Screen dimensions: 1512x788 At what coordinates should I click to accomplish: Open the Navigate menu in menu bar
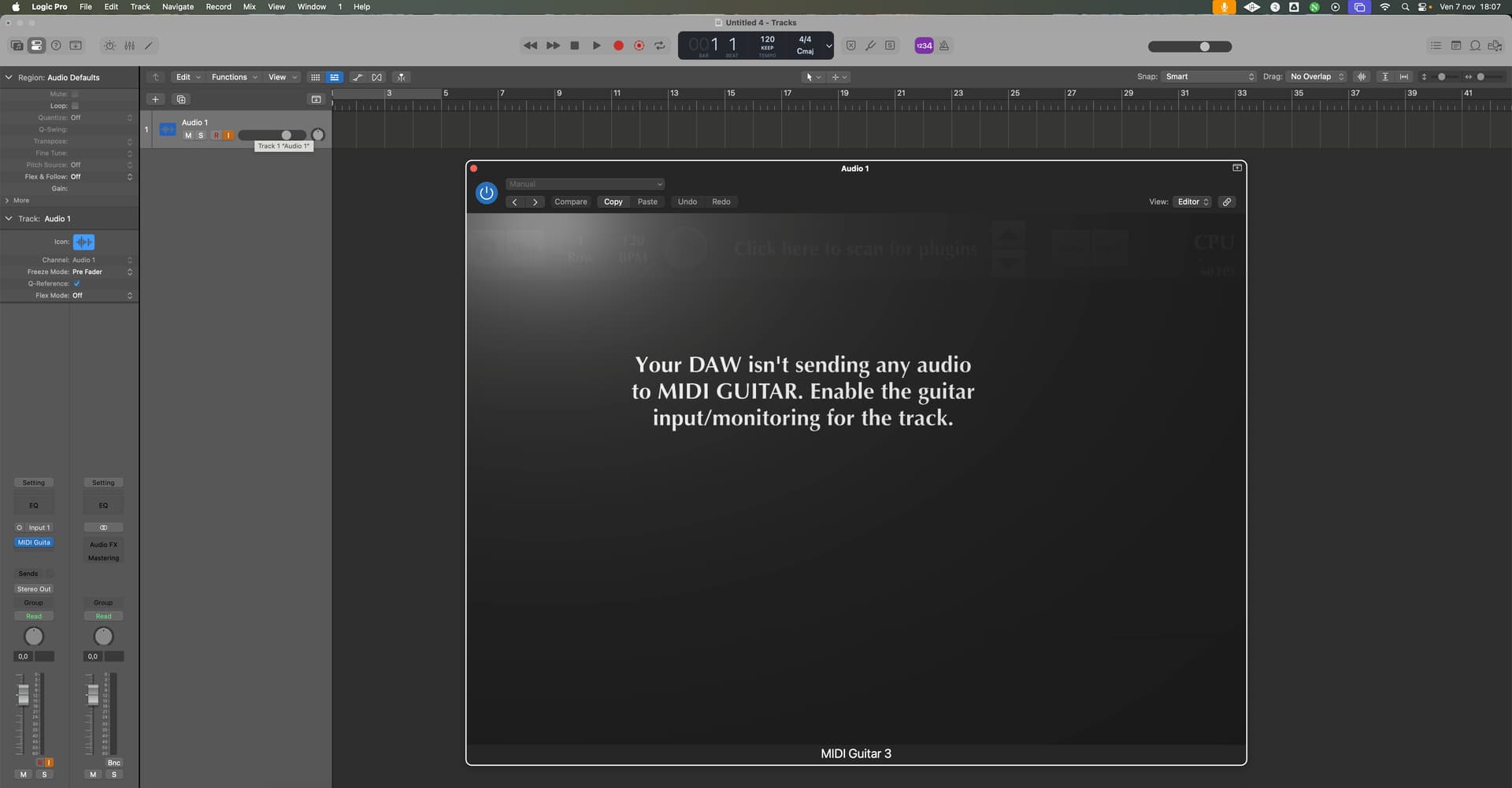pyautogui.click(x=177, y=6)
